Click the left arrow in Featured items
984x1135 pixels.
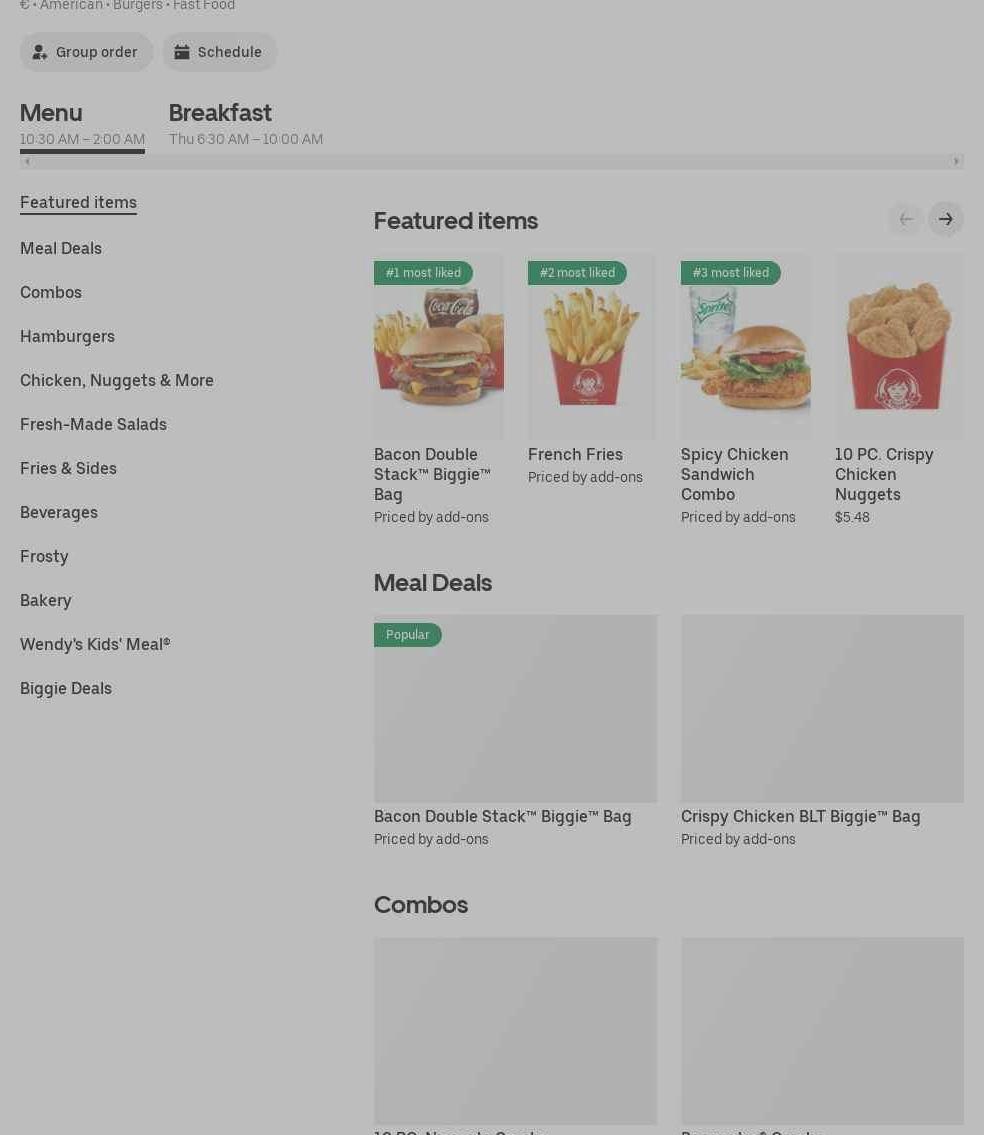tap(906, 219)
